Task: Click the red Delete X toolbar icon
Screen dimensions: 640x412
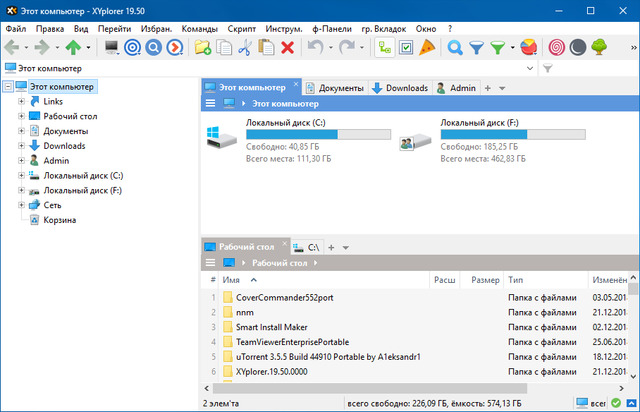Action: [288, 47]
